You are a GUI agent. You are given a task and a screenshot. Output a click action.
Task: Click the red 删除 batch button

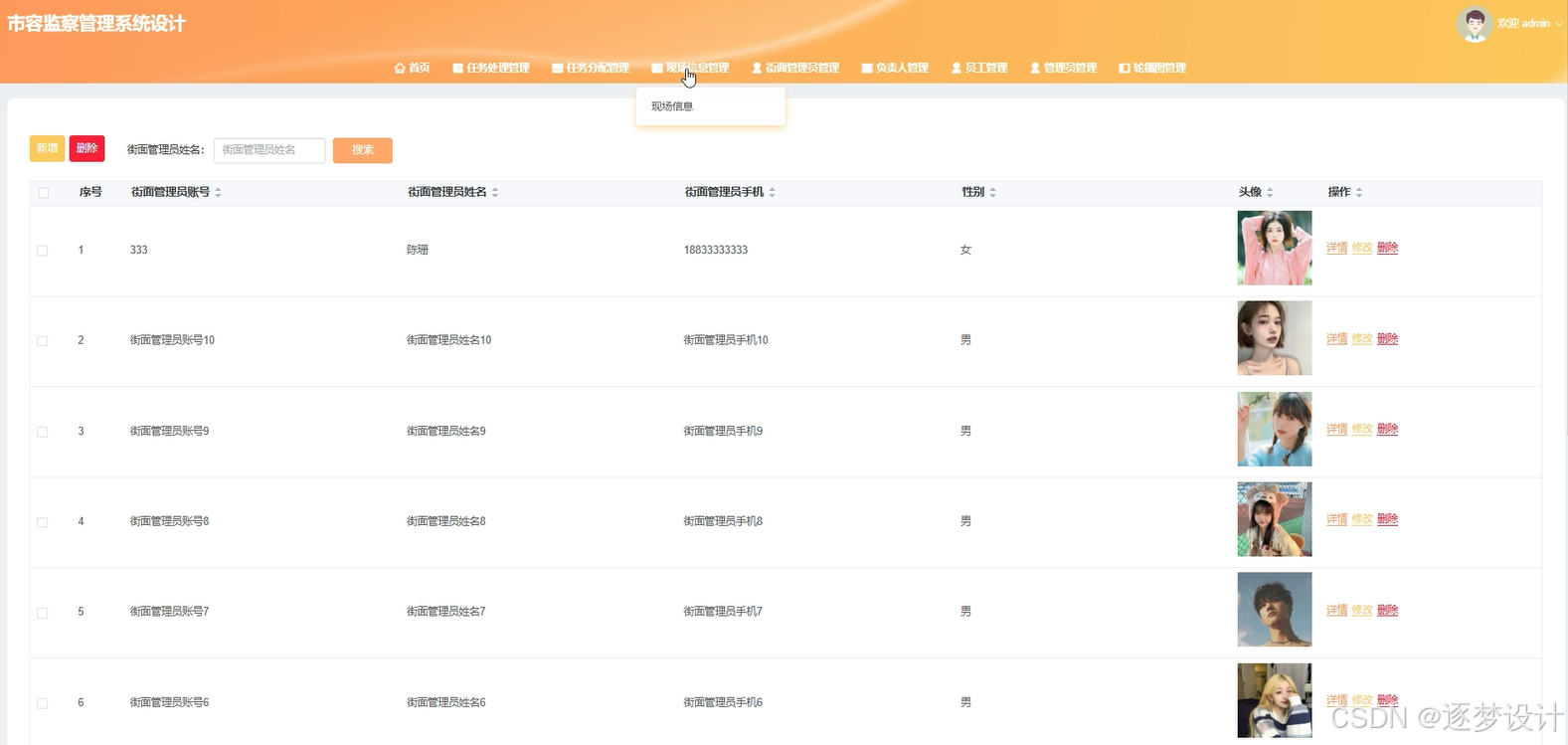pos(87,148)
